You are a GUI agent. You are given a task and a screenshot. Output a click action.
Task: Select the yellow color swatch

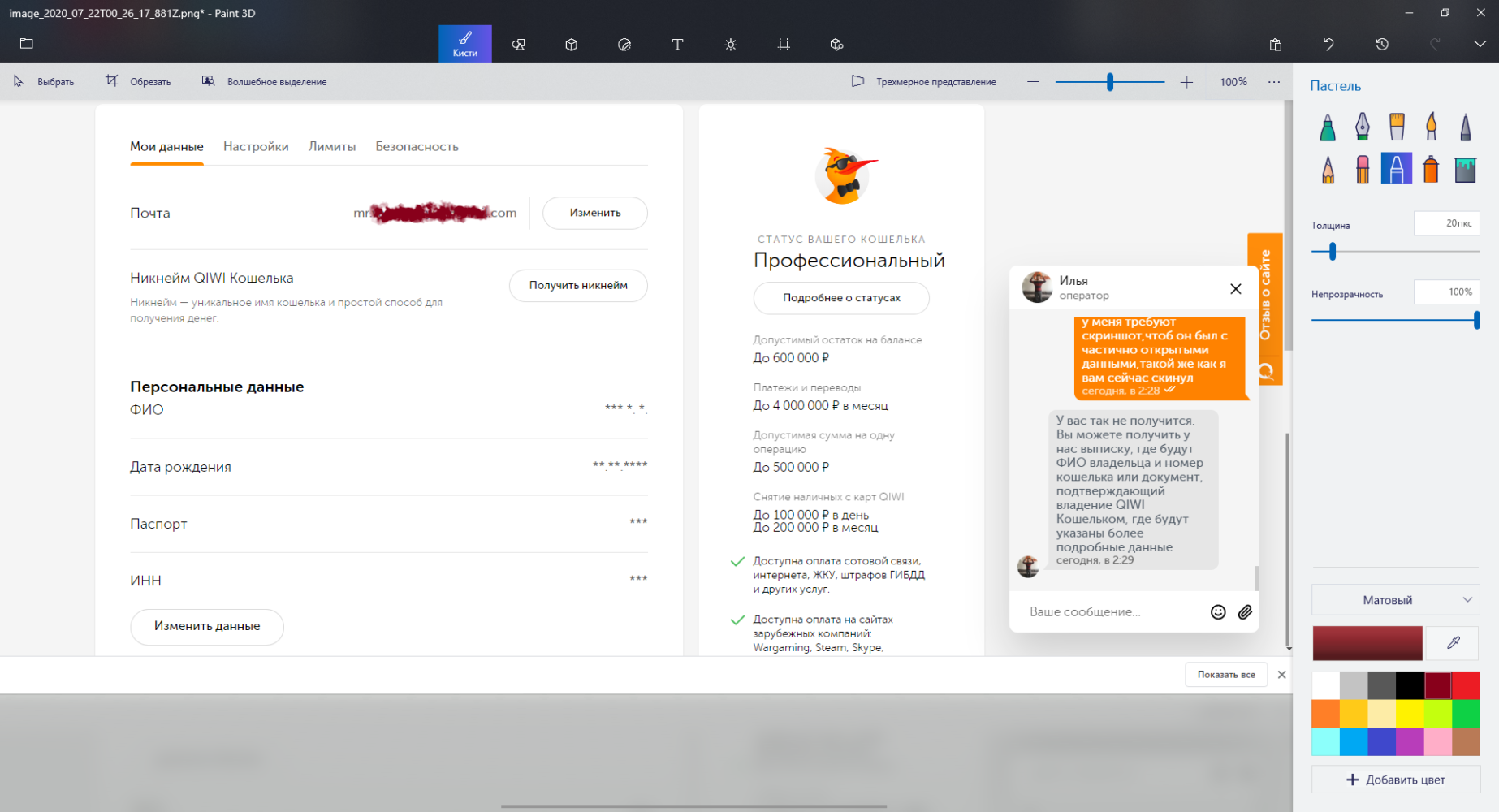(1410, 714)
